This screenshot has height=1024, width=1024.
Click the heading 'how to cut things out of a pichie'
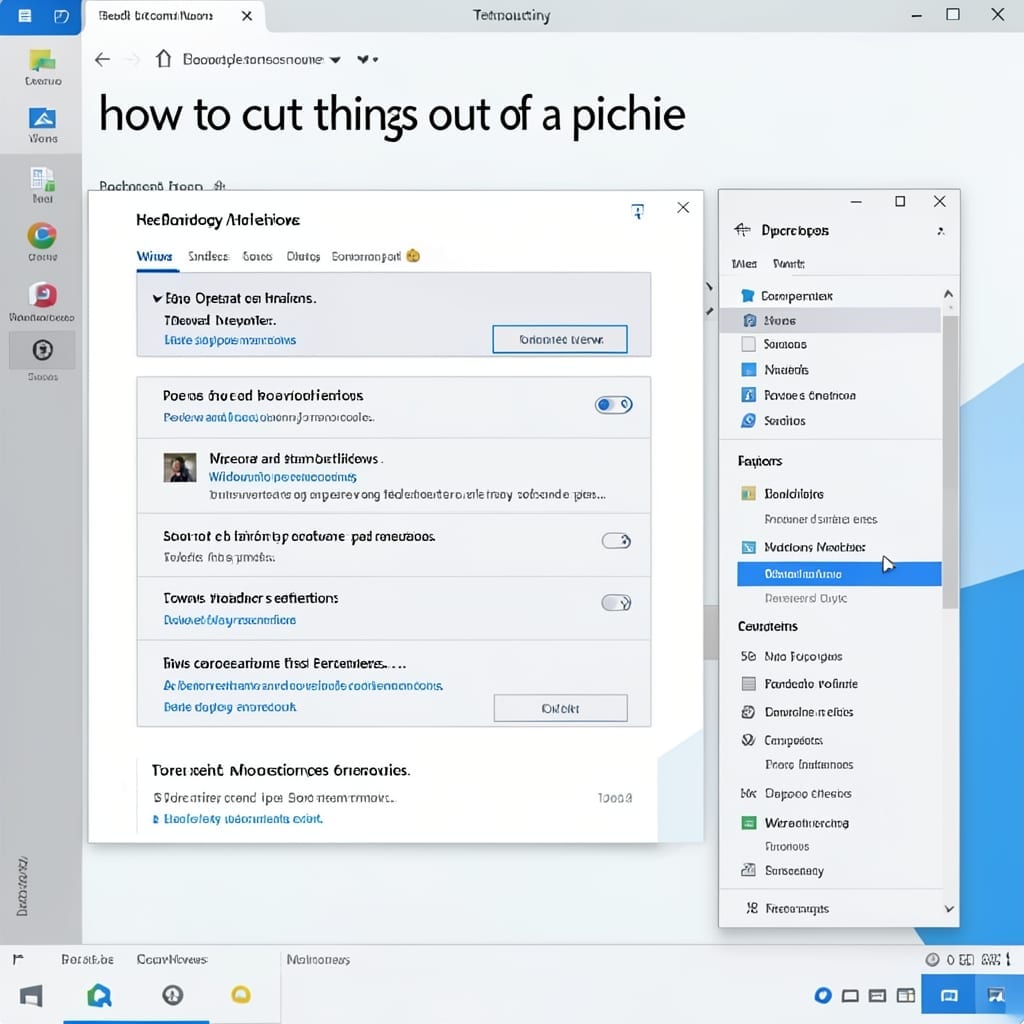pyautogui.click(x=392, y=115)
